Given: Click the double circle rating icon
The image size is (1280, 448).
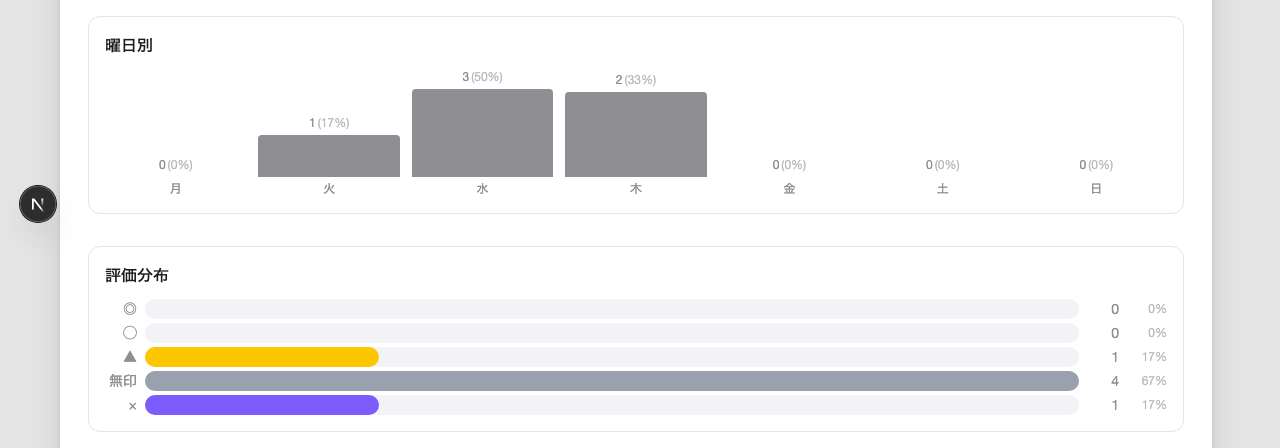Looking at the screenshot, I should coord(130,309).
